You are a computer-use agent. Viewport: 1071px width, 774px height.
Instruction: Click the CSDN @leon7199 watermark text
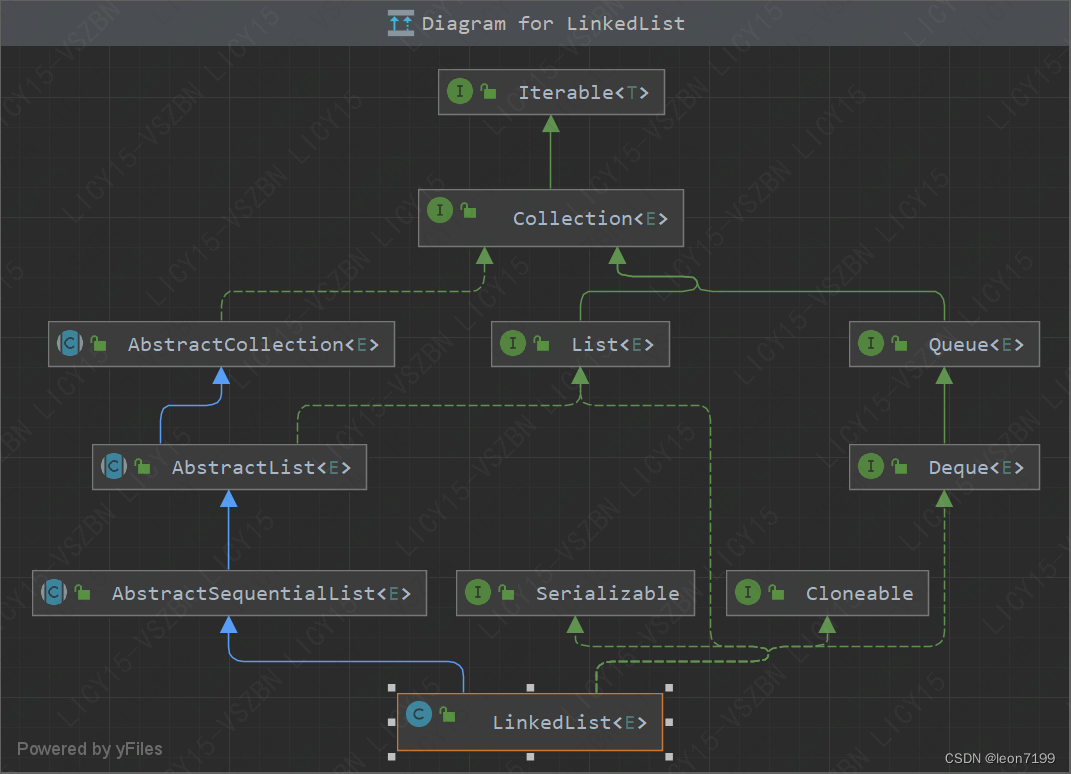pyautogui.click(x=1000, y=758)
